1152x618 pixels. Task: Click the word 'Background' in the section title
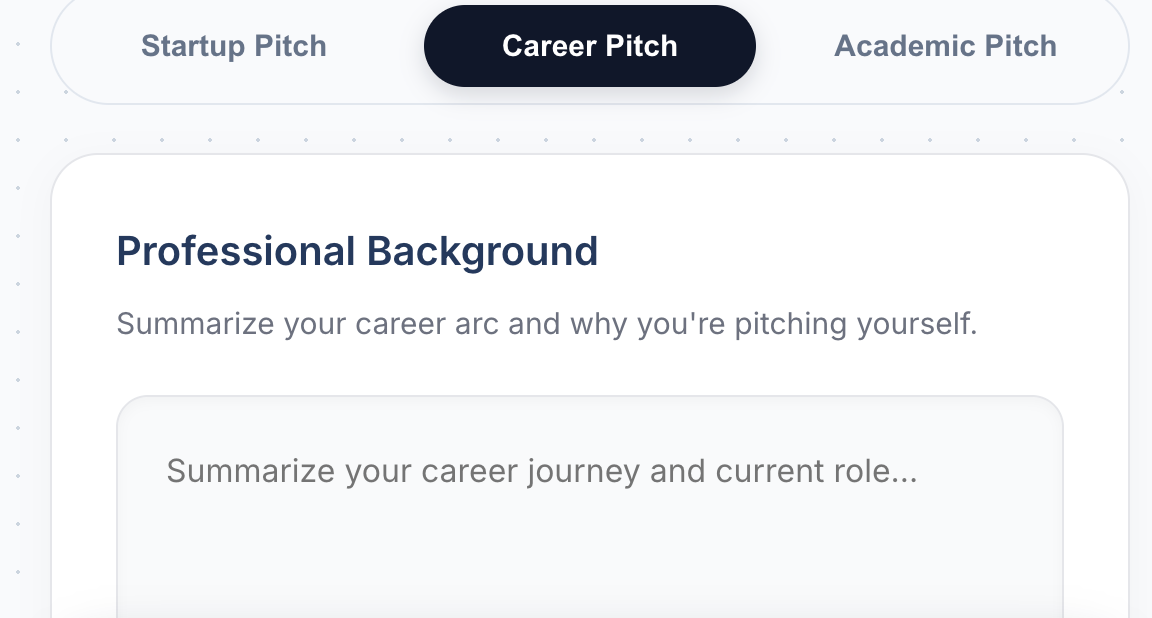coord(482,252)
